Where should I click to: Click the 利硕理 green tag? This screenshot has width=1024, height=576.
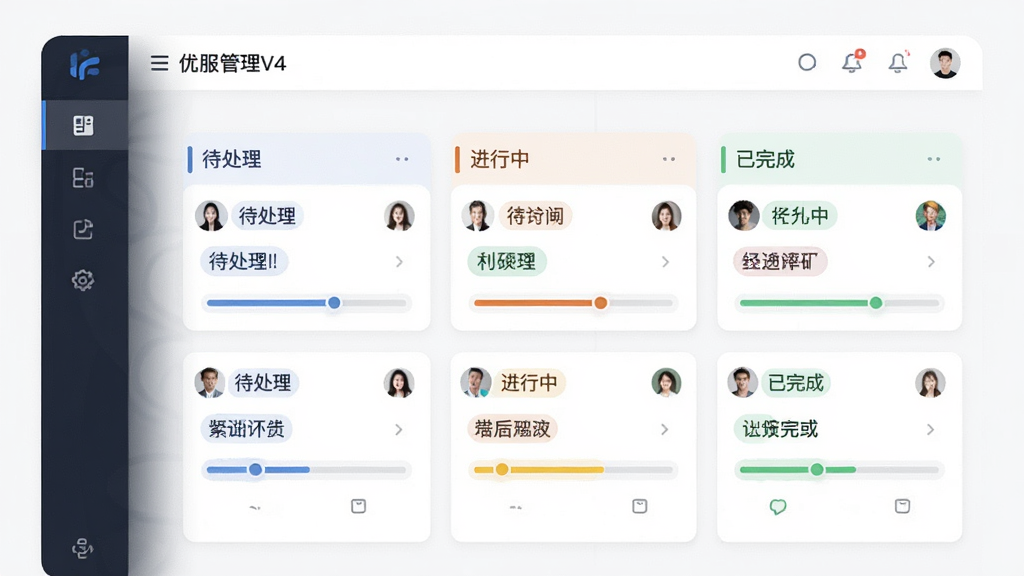pos(507,262)
